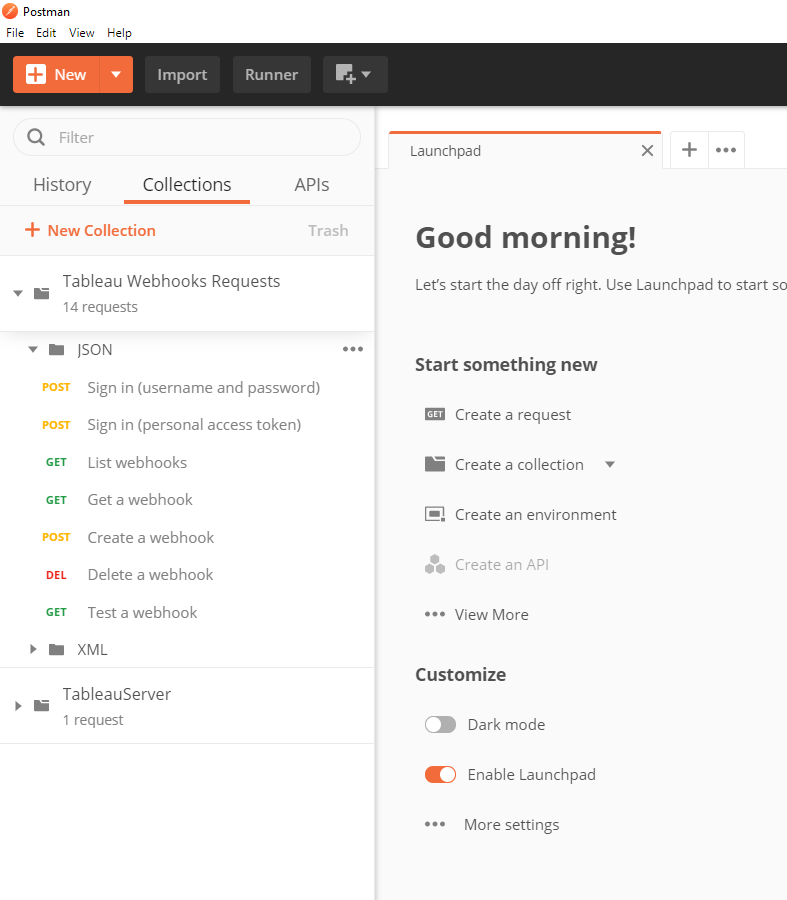Click the Import button
787x900 pixels.
[x=183, y=75]
